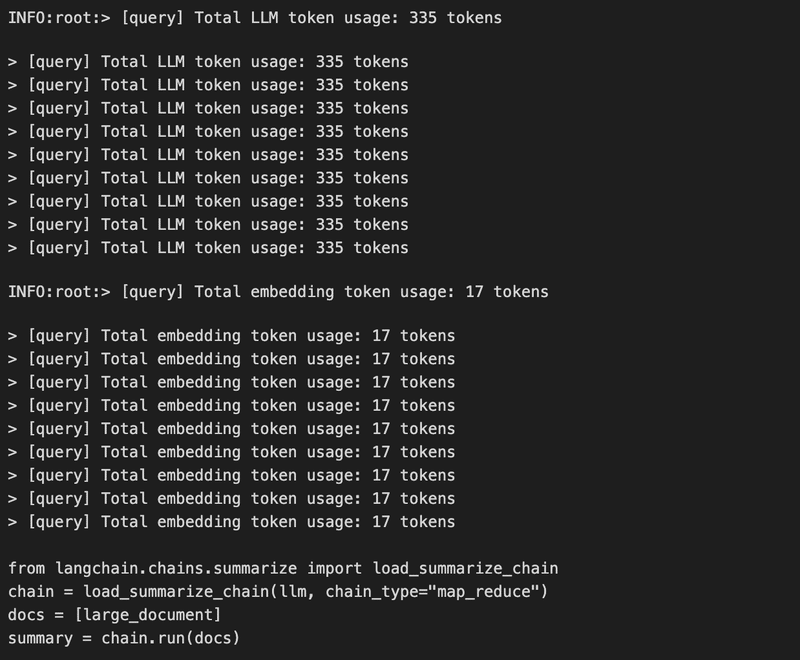Click the last plain embedding token usage line
The image size is (800, 660).
click(x=232, y=522)
